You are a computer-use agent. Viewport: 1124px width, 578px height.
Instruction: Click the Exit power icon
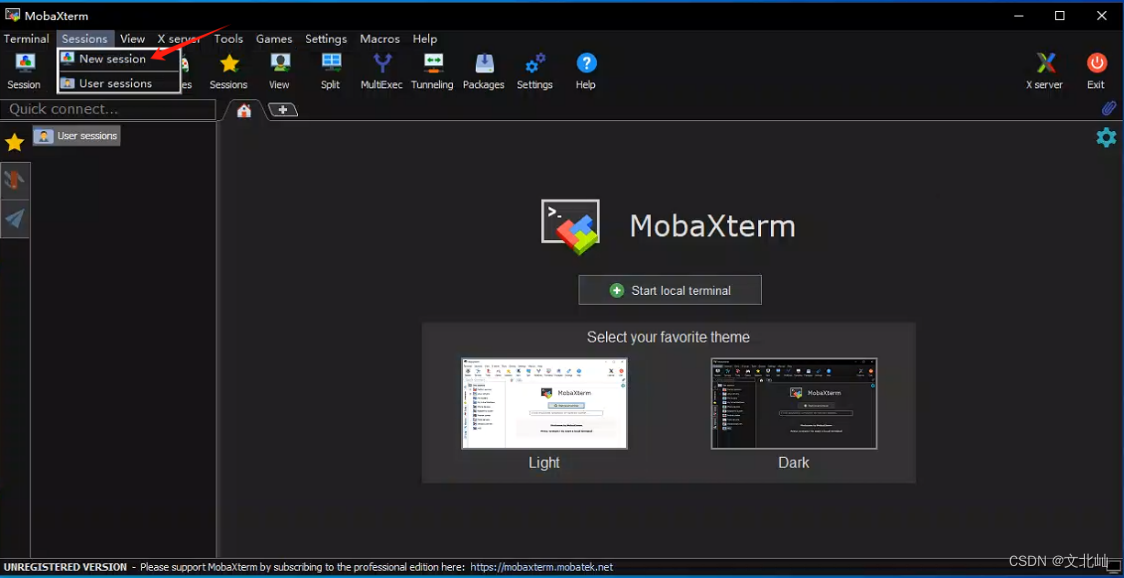tap(1096, 72)
